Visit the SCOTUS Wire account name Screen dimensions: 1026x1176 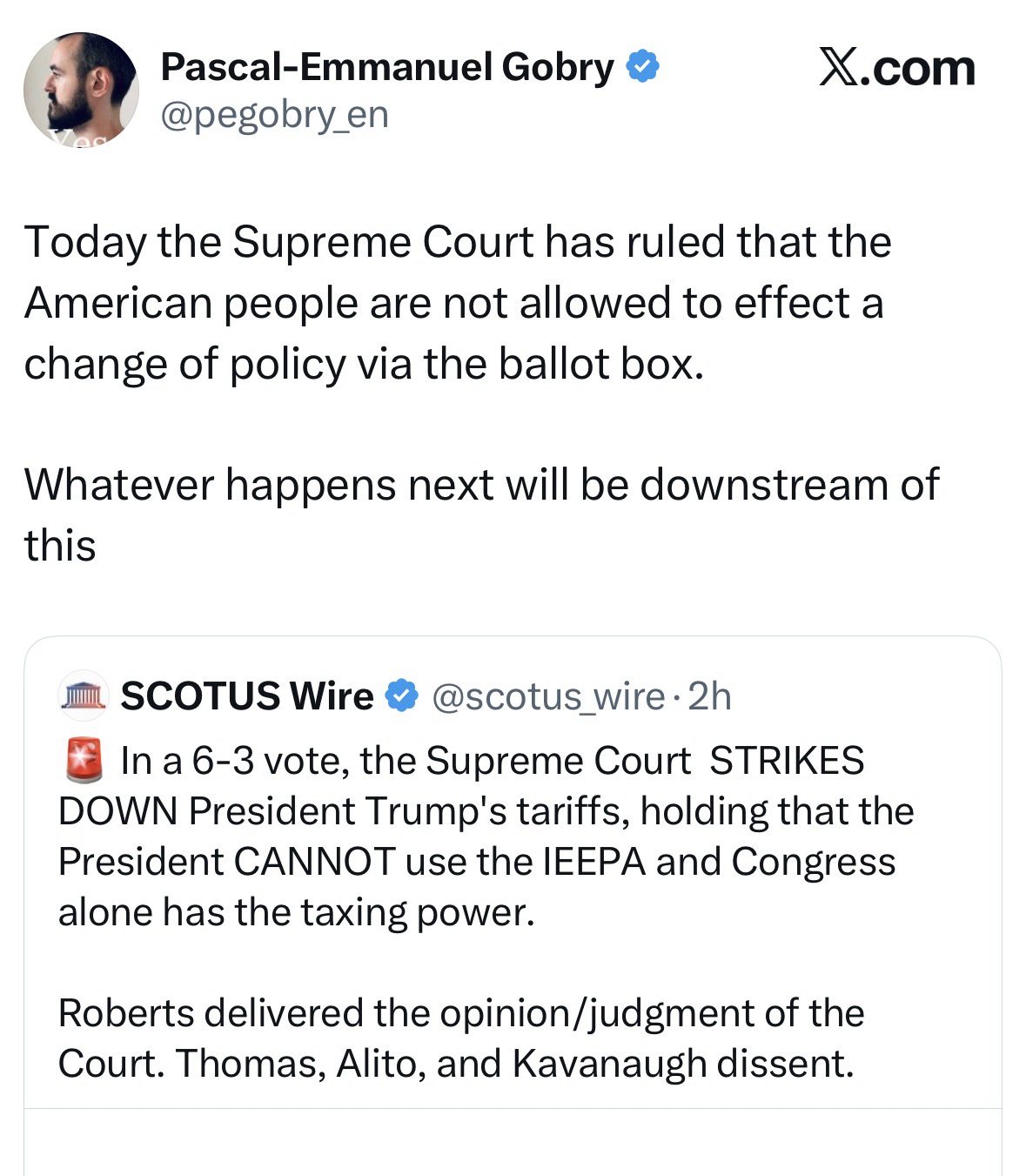pyautogui.click(x=246, y=696)
